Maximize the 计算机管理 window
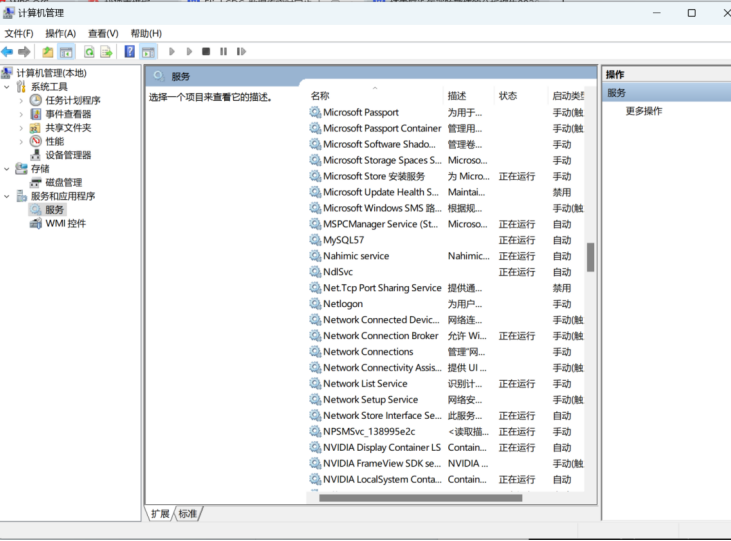Viewport: 731px width, 541px height. 692,13
